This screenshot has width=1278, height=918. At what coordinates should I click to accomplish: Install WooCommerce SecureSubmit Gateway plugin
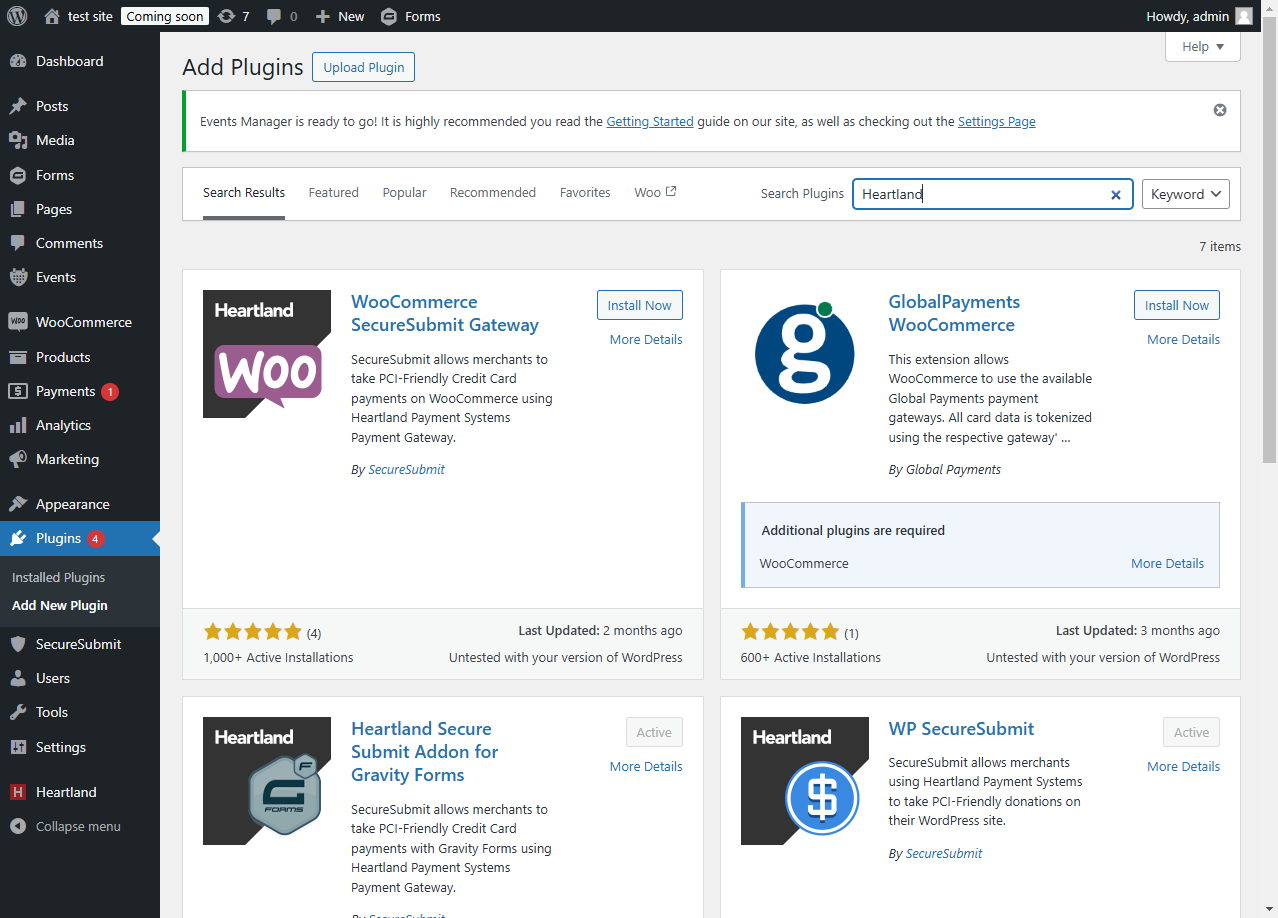coord(640,305)
